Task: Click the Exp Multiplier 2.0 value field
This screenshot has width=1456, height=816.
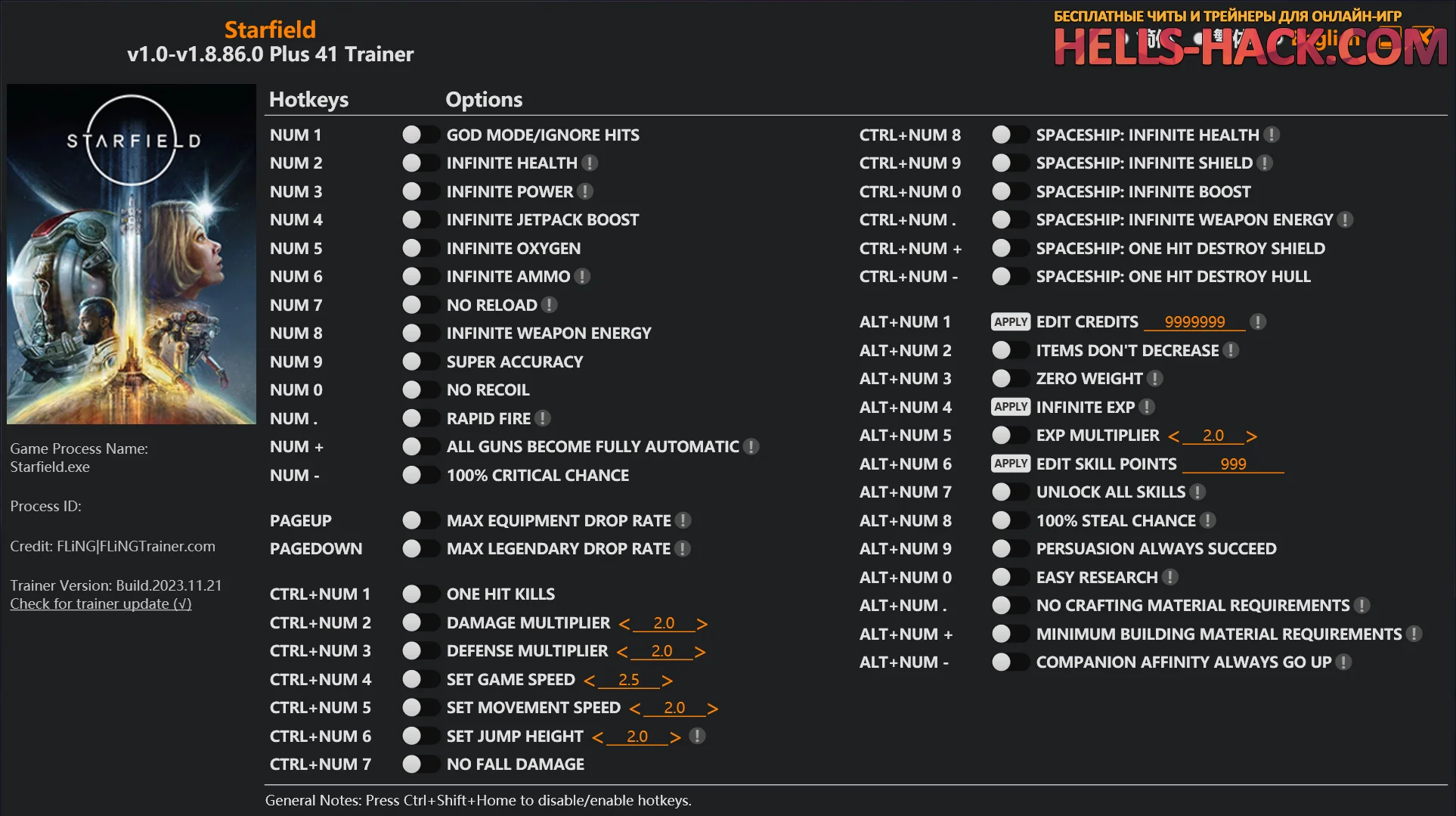Action: [1213, 436]
